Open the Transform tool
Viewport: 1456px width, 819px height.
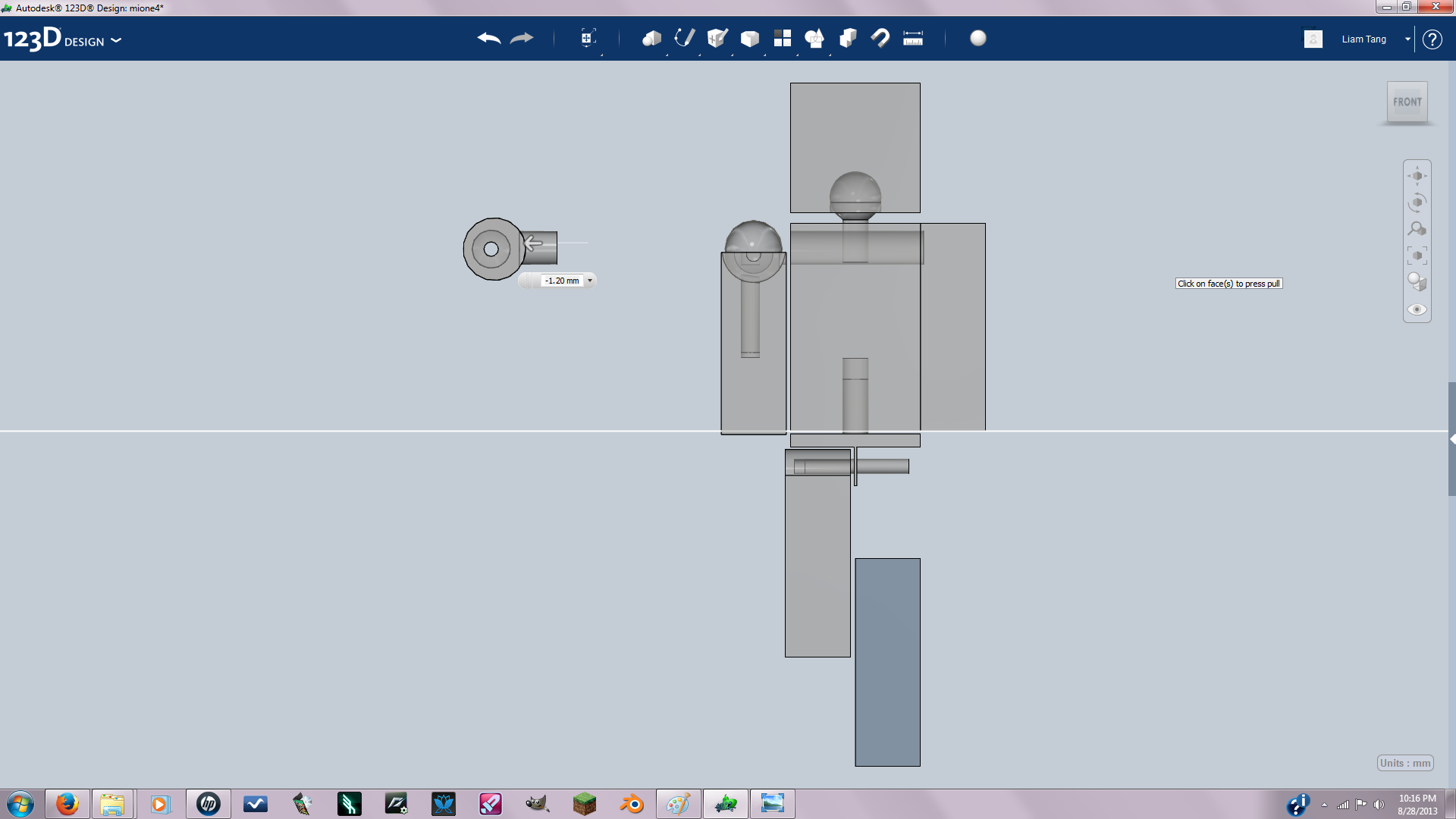(x=588, y=38)
